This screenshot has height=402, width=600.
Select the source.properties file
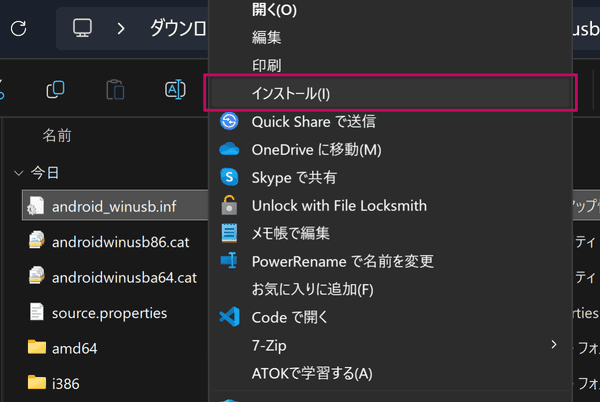pos(109,313)
